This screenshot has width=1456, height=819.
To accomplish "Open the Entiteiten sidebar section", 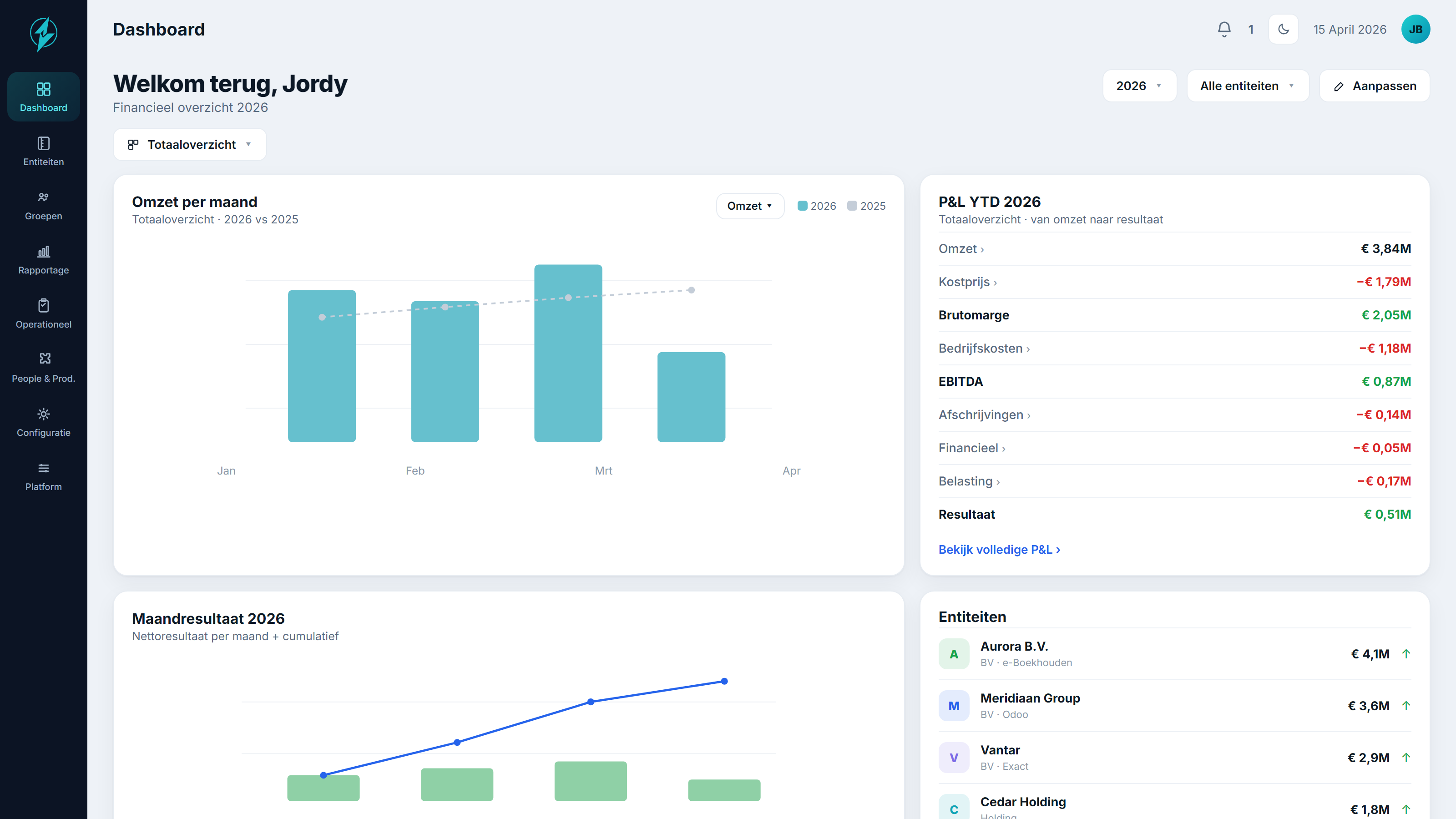I will pyautogui.click(x=44, y=151).
